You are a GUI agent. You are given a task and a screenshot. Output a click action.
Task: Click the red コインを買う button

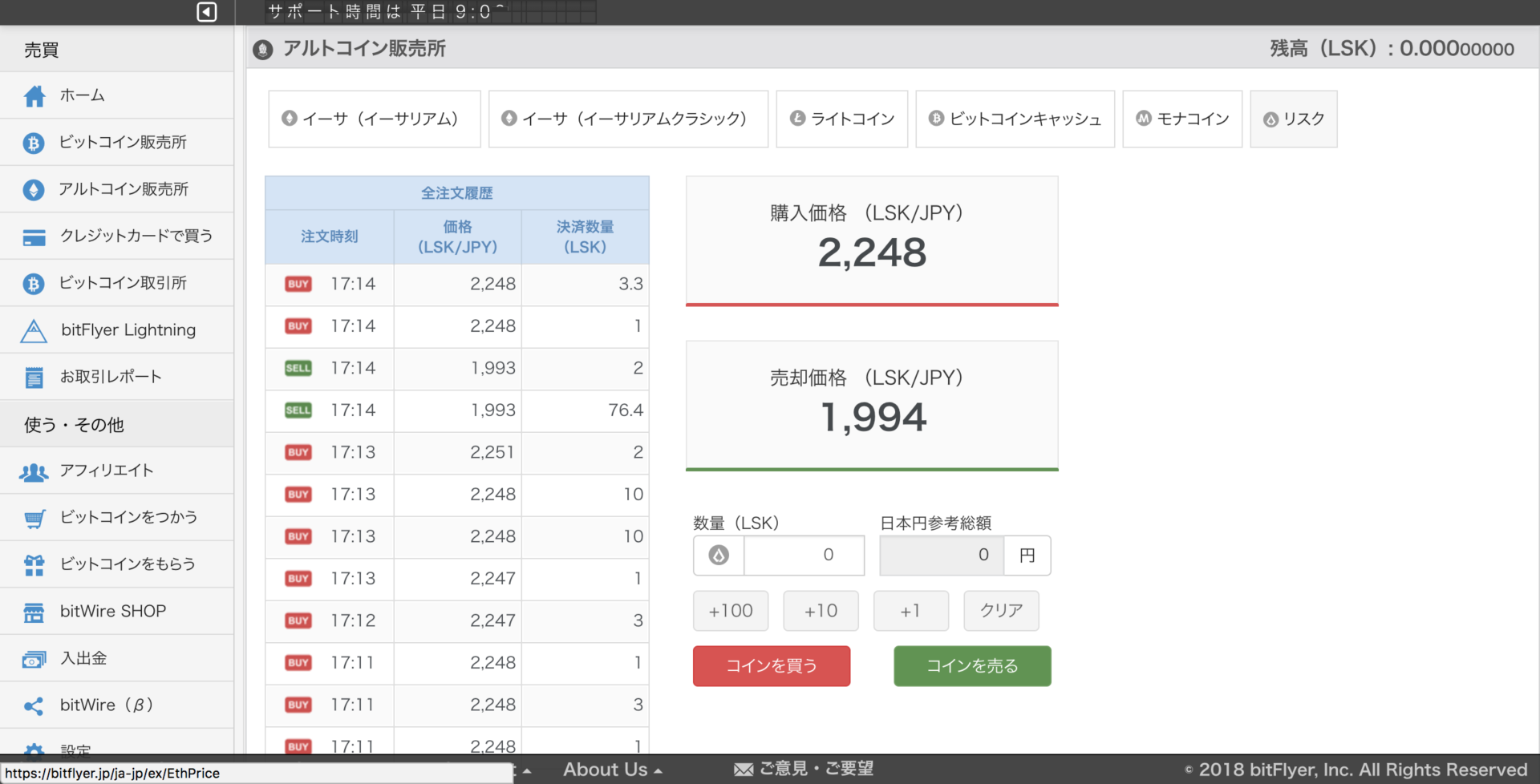pos(772,666)
